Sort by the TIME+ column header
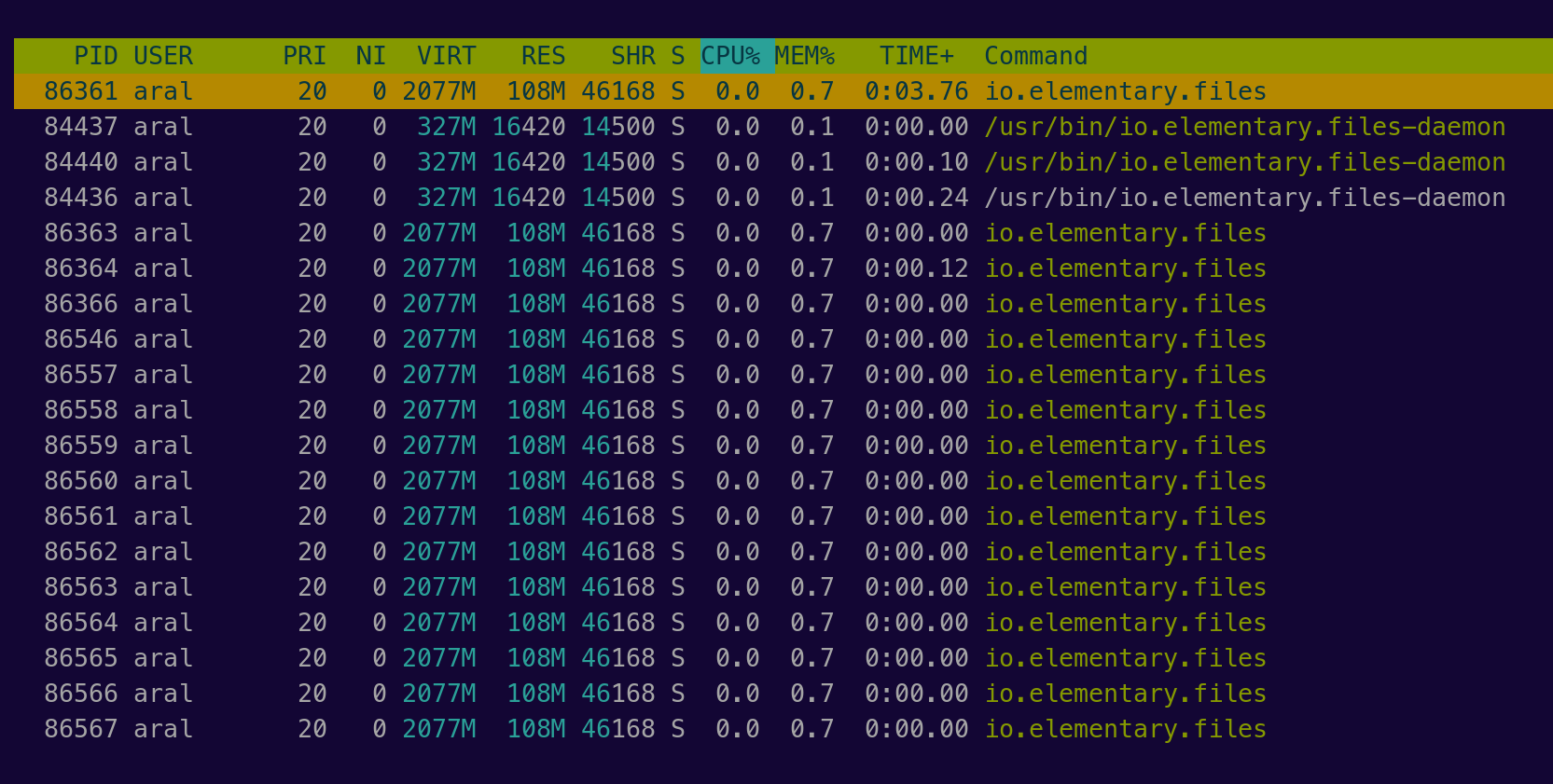The image size is (1553, 784). click(x=917, y=56)
